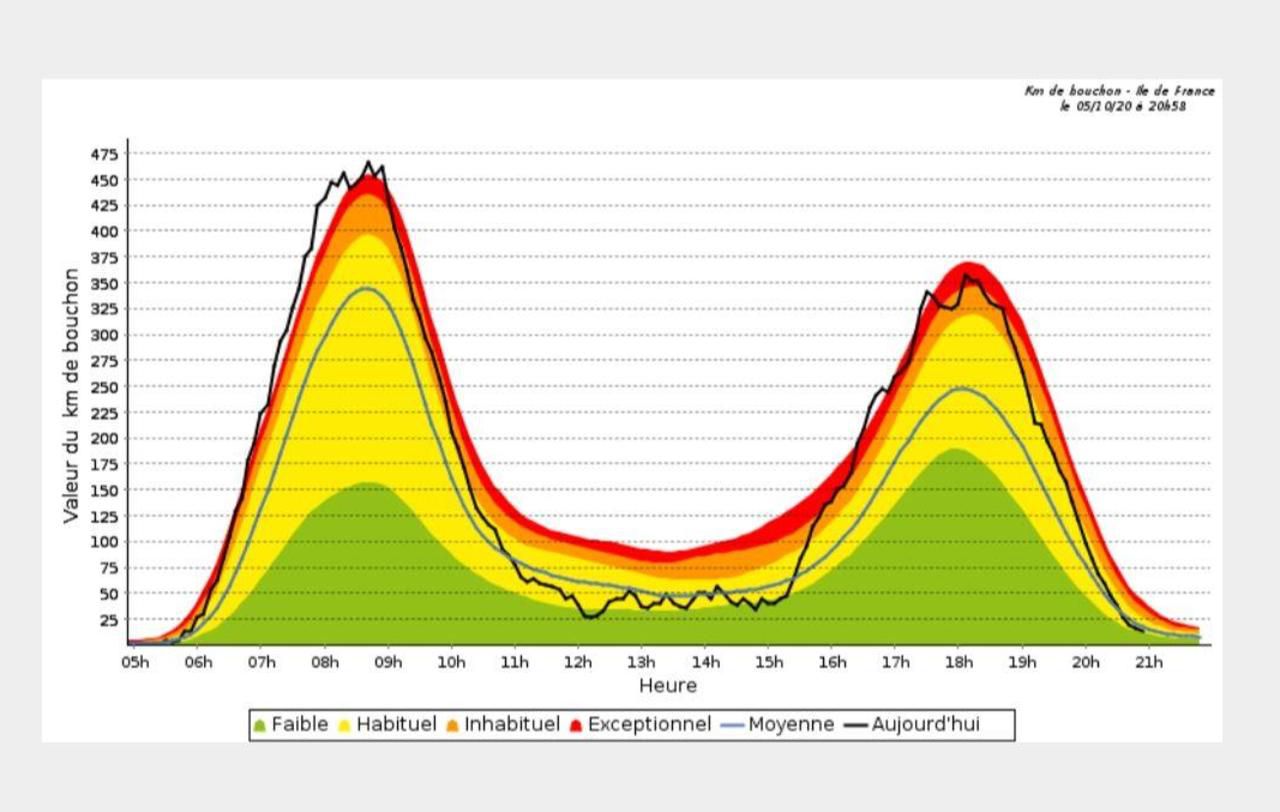Image resolution: width=1280 pixels, height=812 pixels.
Task: Click the Aujourd'hui legend label
Action: pos(926,724)
